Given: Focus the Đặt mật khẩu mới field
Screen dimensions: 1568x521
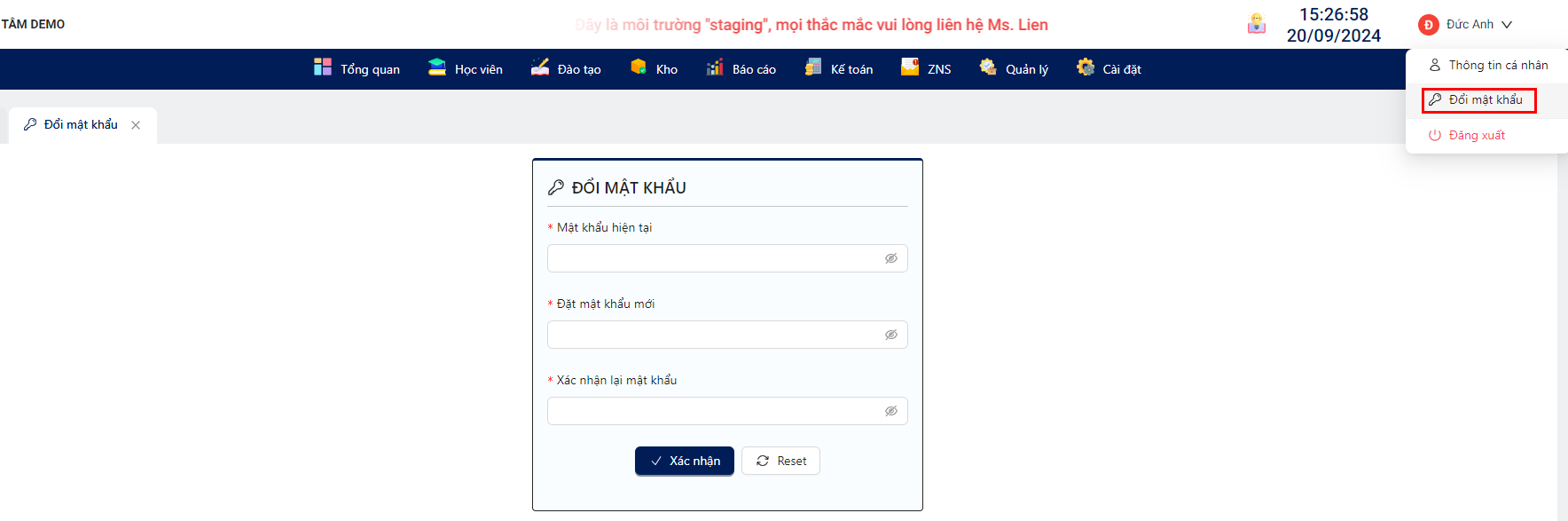Looking at the screenshot, I should tap(727, 335).
